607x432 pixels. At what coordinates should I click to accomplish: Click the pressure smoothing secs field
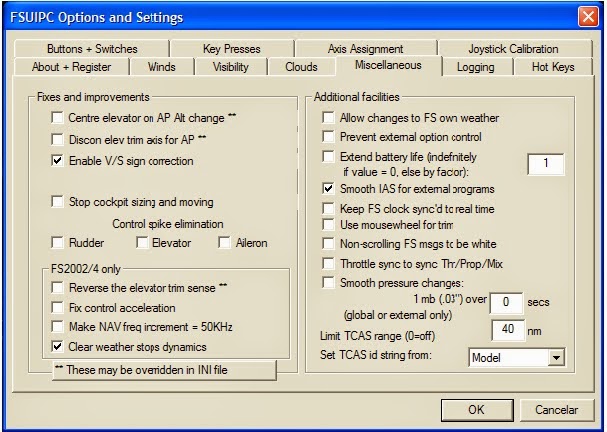click(x=506, y=302)
